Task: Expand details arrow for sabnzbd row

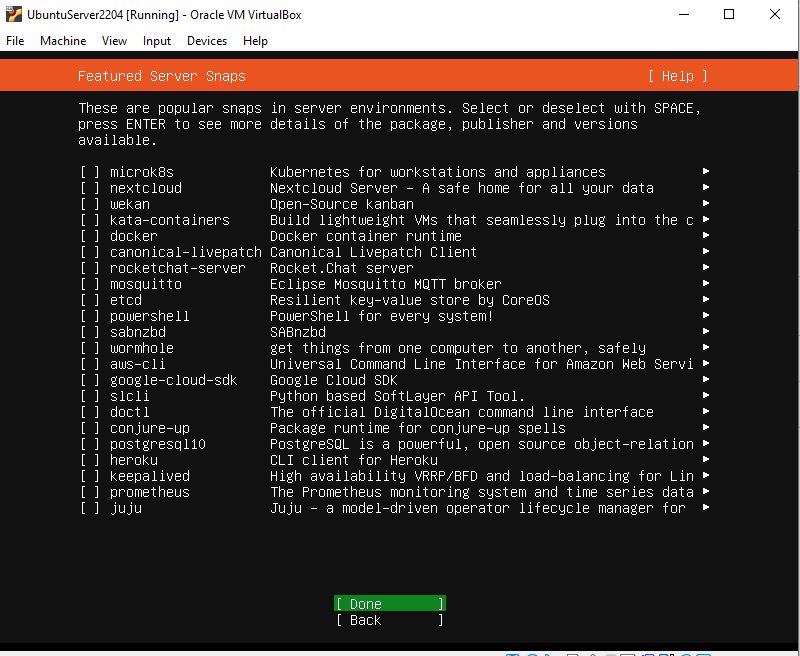Action: click(x=706, y=331)
